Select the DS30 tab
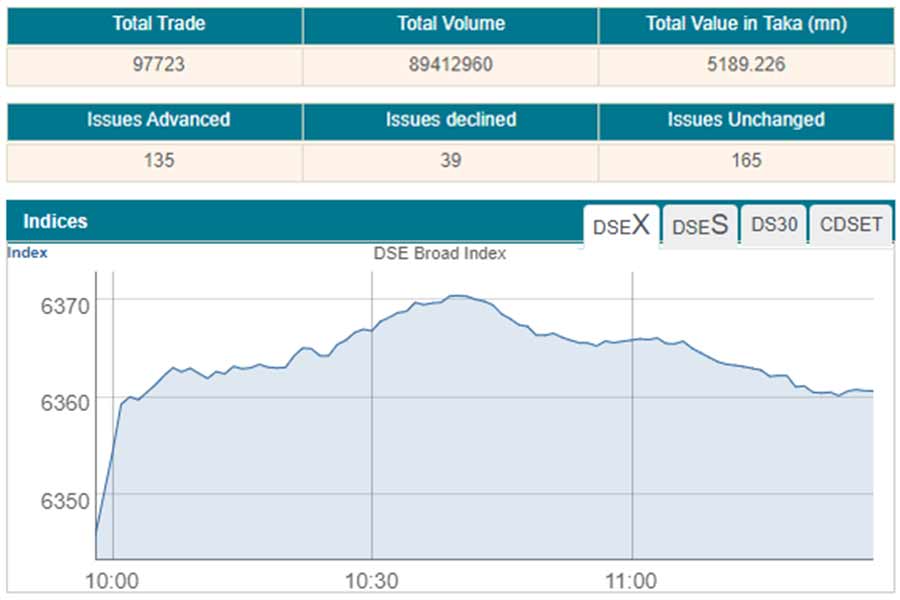 (774, 224)
